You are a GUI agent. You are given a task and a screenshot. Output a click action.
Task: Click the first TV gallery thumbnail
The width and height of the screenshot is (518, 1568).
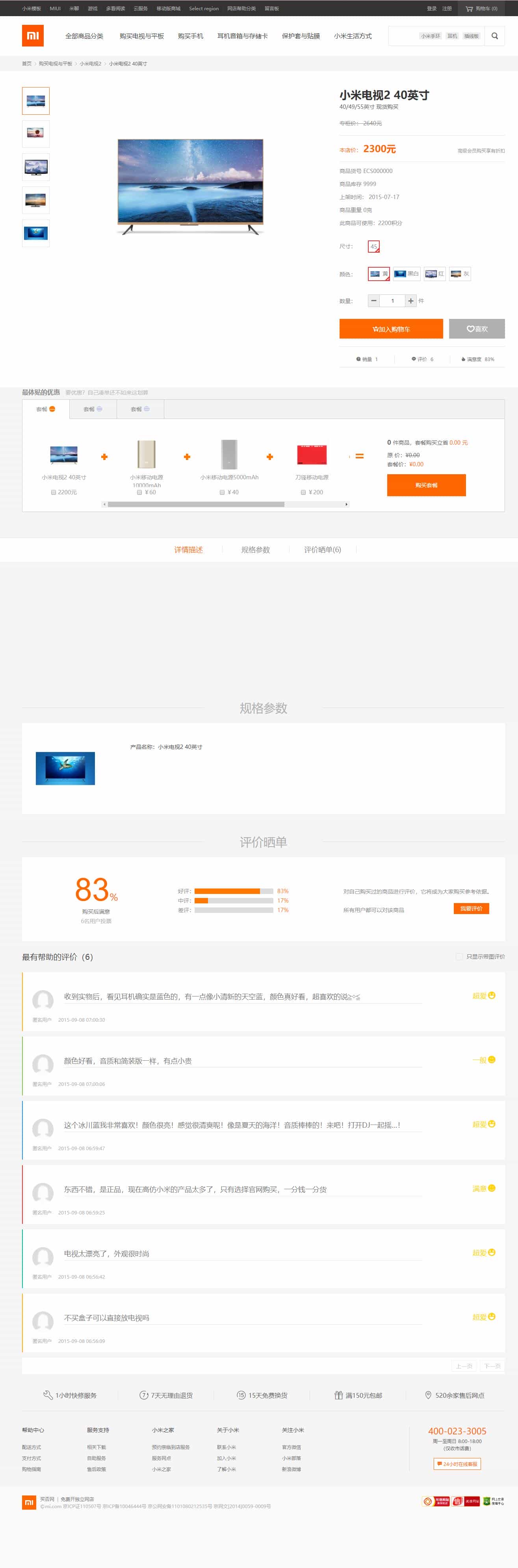[36, 101]
